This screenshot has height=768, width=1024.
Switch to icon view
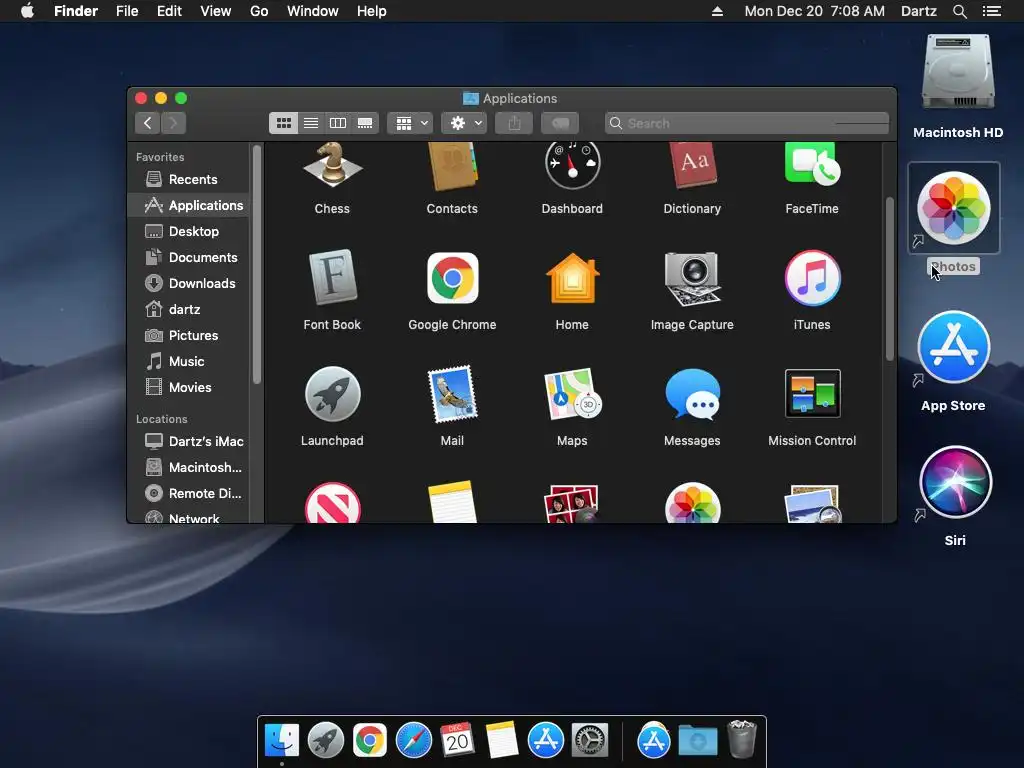point(283,123)
